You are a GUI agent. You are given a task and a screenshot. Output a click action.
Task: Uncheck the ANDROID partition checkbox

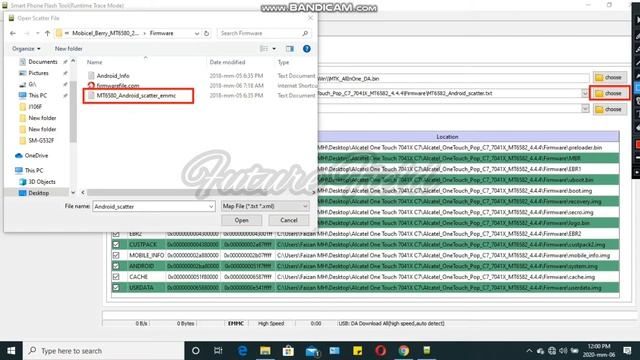coord(116,266)
